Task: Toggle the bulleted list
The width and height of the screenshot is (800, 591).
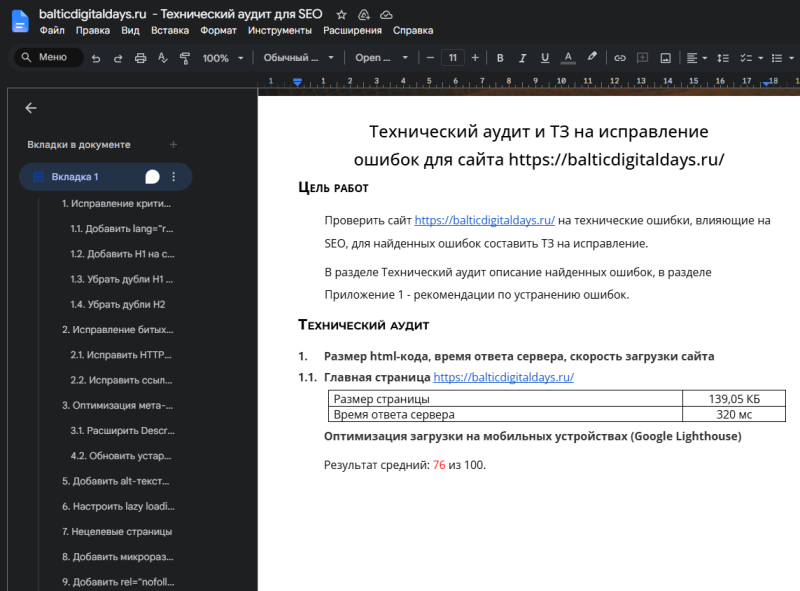Action: click(777, 58)
